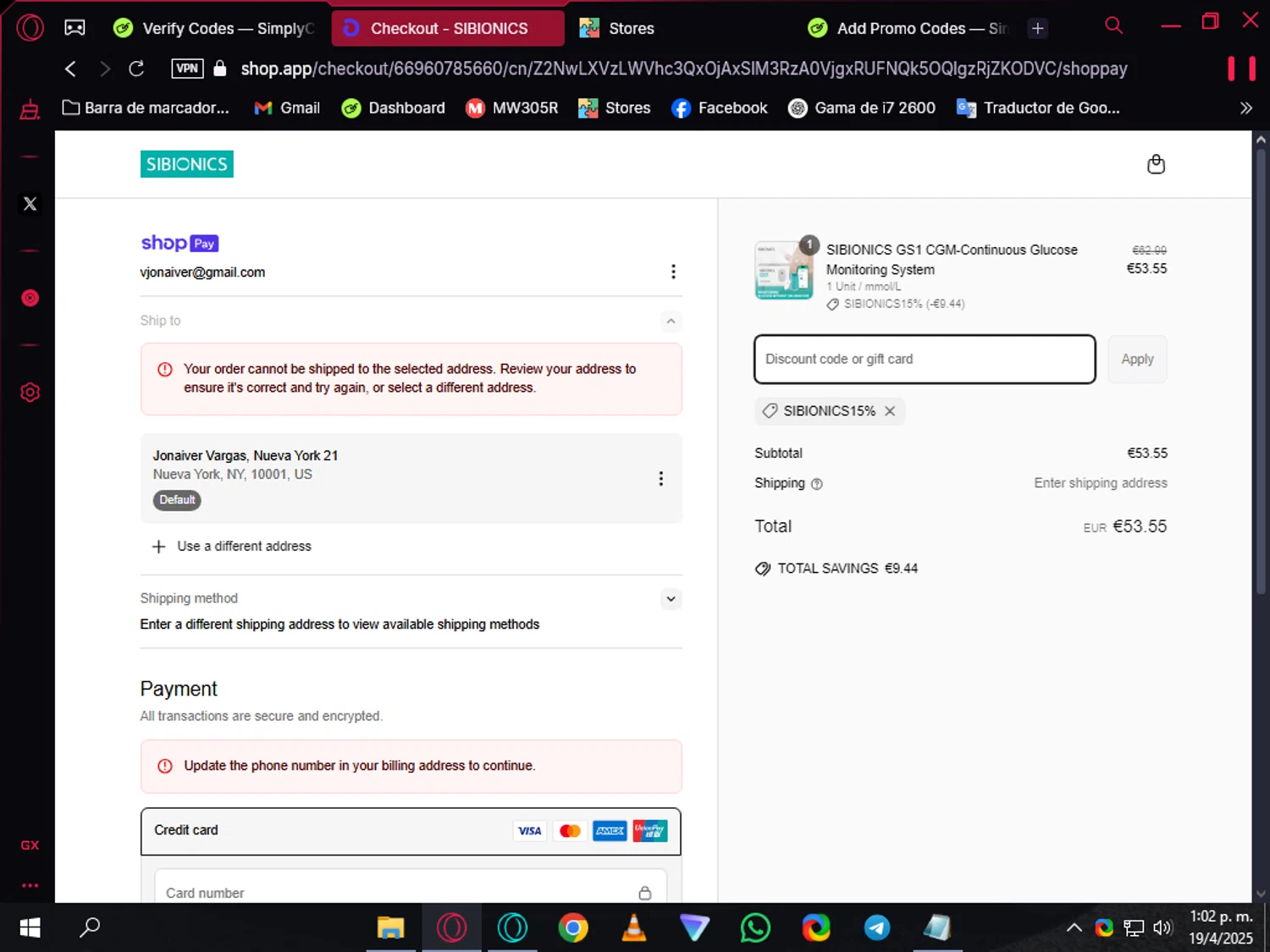Open Gama de i7 2600 bookmark
Image resolution: width=1270 pixels, height=952 pixels.
(862, 108)
